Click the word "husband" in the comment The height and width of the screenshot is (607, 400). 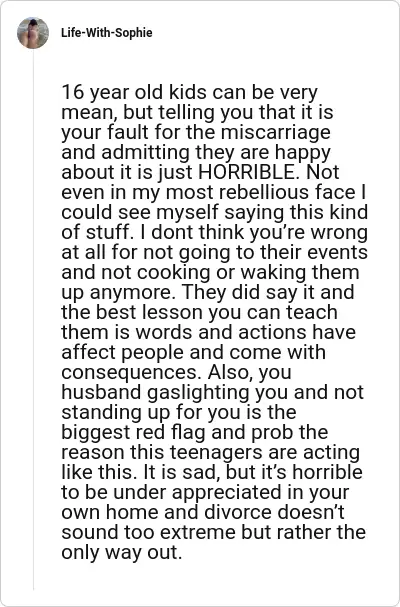pos(101,393)
